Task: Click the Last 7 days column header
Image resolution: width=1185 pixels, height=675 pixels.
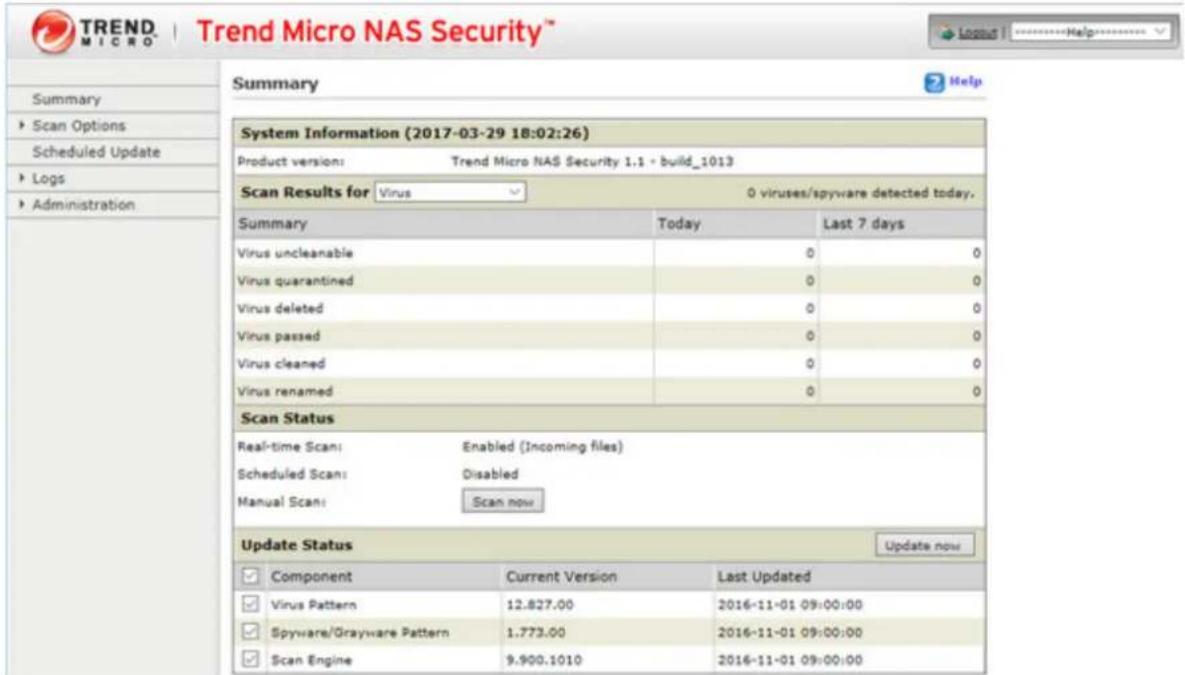Action: 863,224
